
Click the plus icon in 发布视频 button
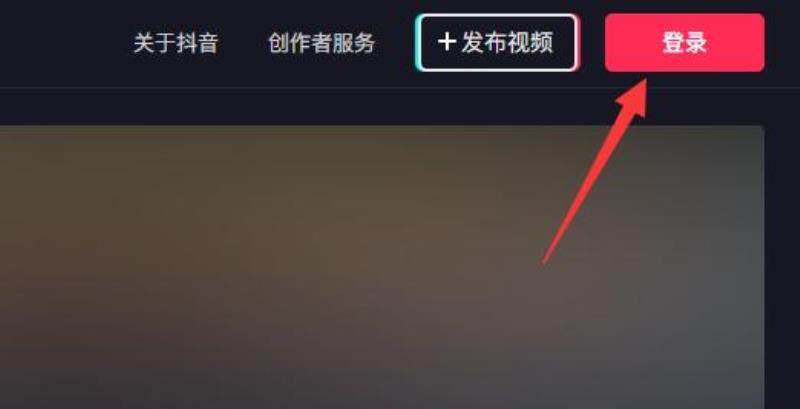(x=446, y=42)
